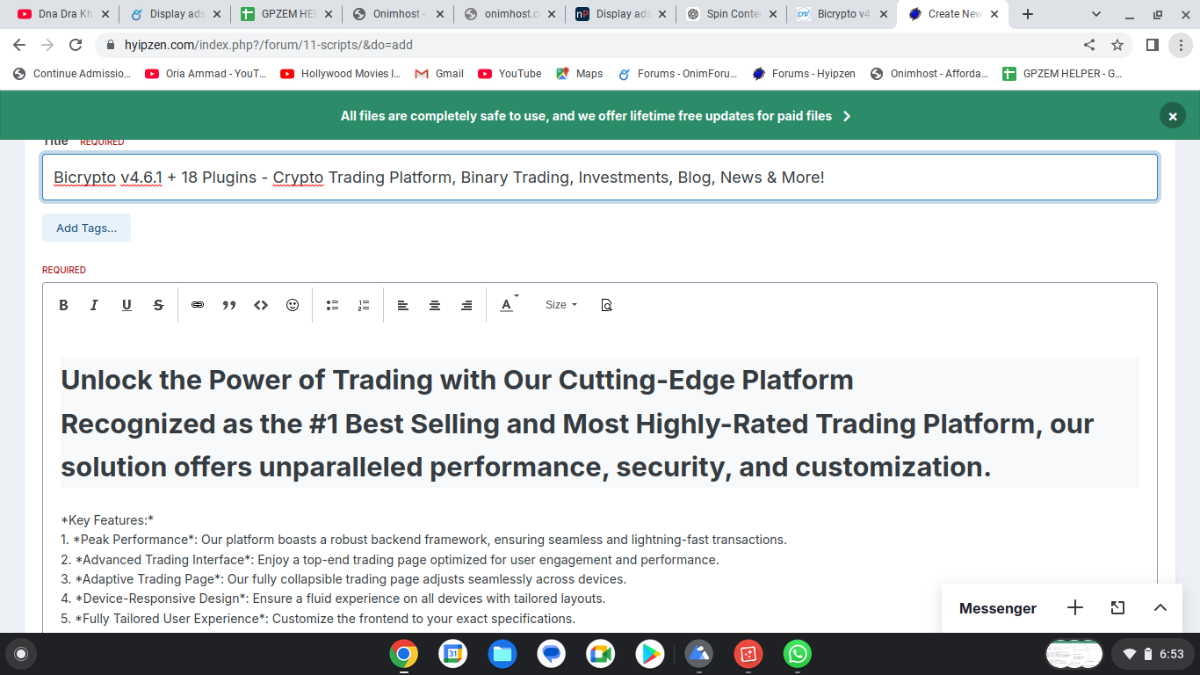
Task: Open the 'Hollywood Movies I...' bookmark
Action: [341, 74]
